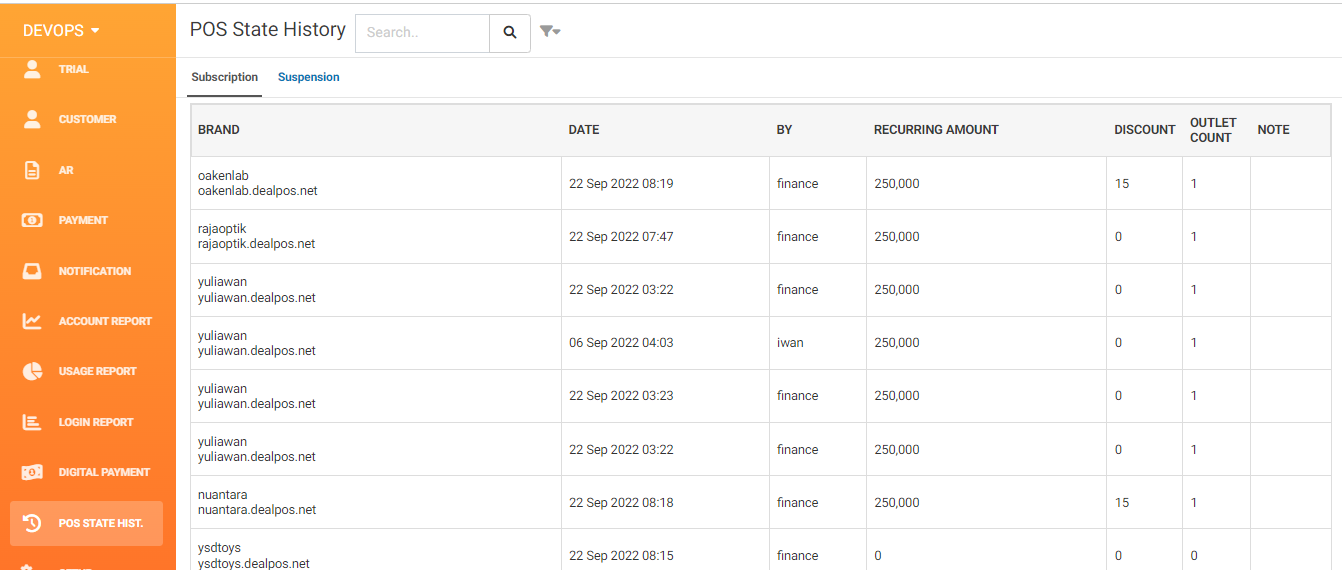Click the Customer person icon
The width and height of the screenshot is (1342, 570).
pos(32,119)
